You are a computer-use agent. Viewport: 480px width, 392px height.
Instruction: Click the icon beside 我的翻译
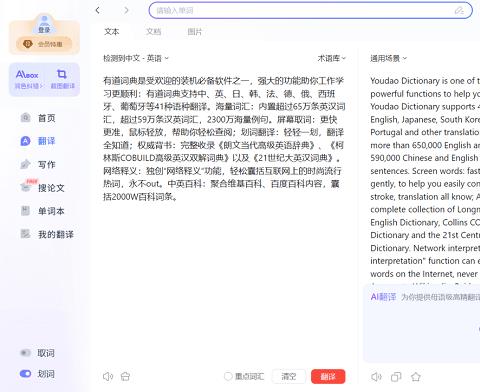(x=25, y=234)
